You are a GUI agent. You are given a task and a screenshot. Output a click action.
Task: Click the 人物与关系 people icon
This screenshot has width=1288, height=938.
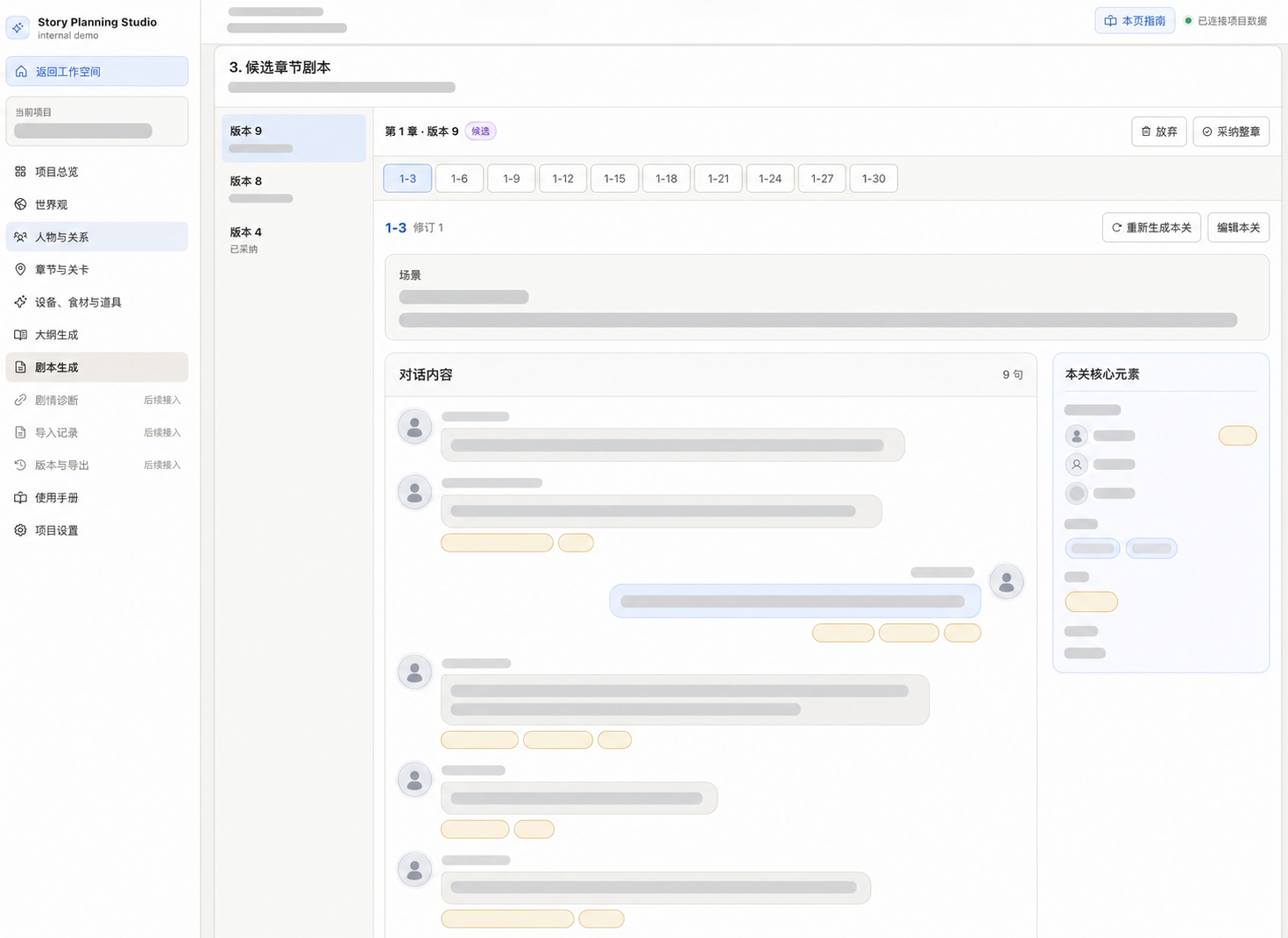point(20,237)
